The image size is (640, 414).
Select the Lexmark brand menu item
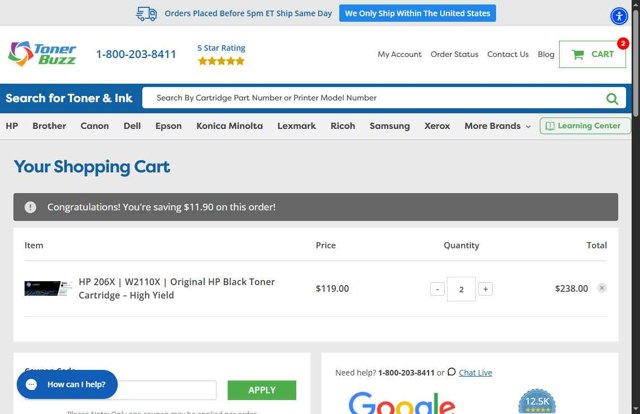[x=297, y=126]
